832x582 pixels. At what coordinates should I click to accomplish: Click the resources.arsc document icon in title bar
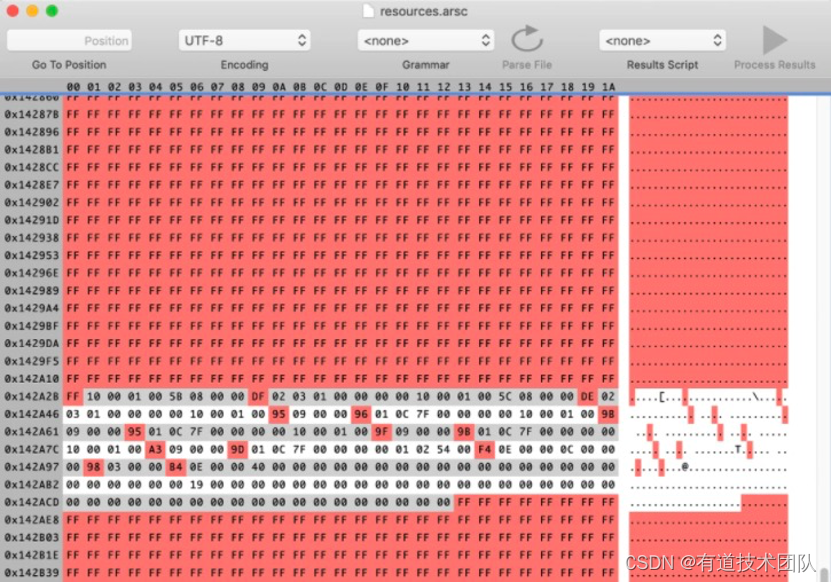368,11
